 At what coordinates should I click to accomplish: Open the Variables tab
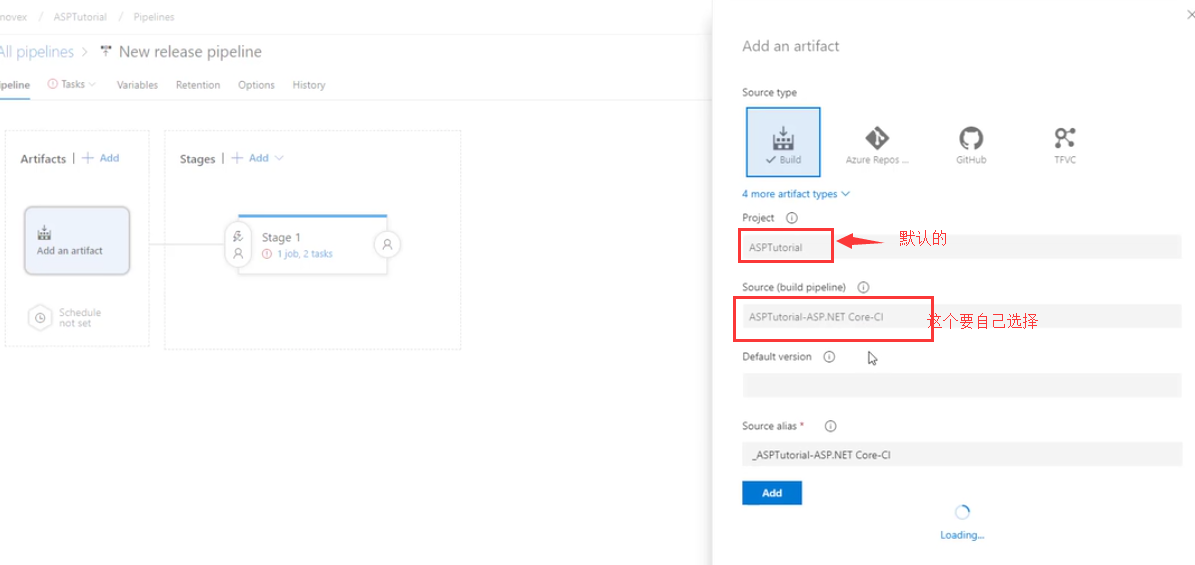[137, 85]
